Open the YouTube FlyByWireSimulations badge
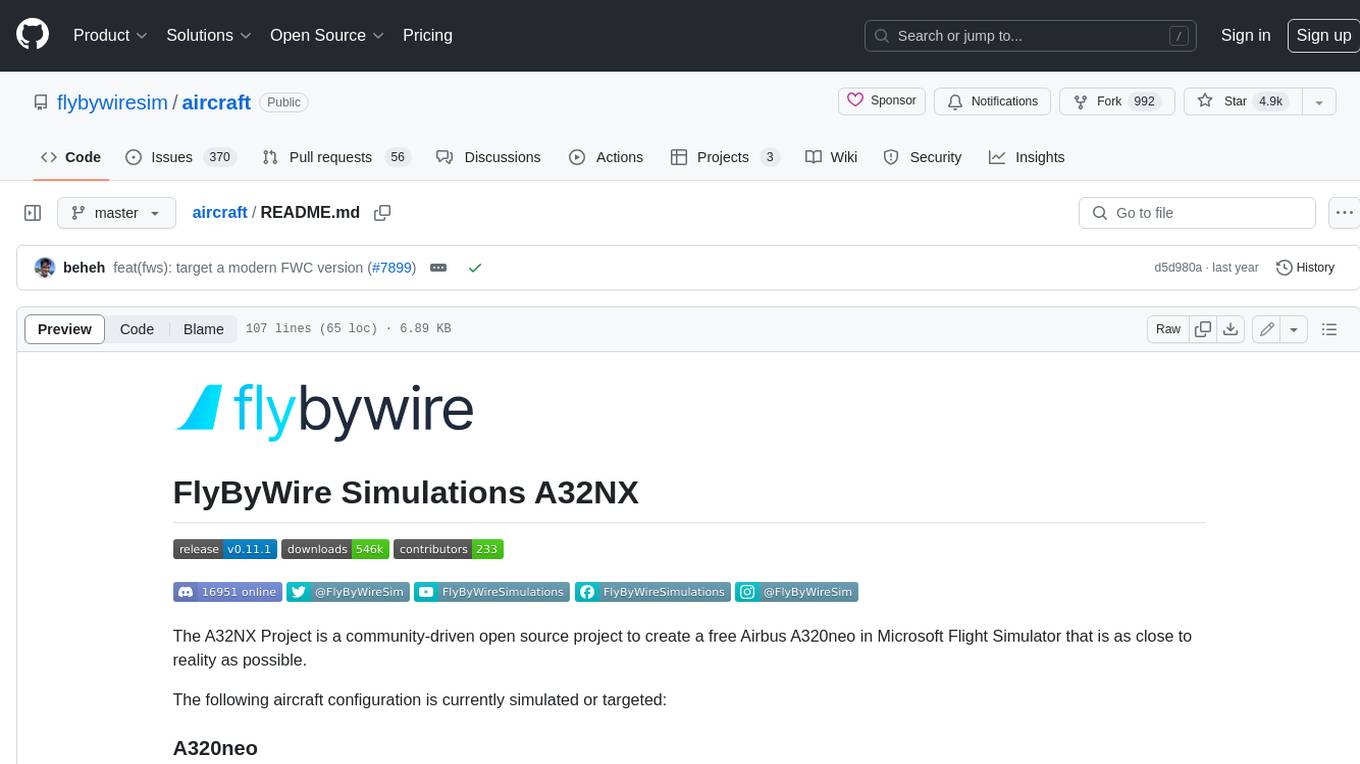Screen dimensions: 1360x764 pyautogui.click(x=491, y=592)
